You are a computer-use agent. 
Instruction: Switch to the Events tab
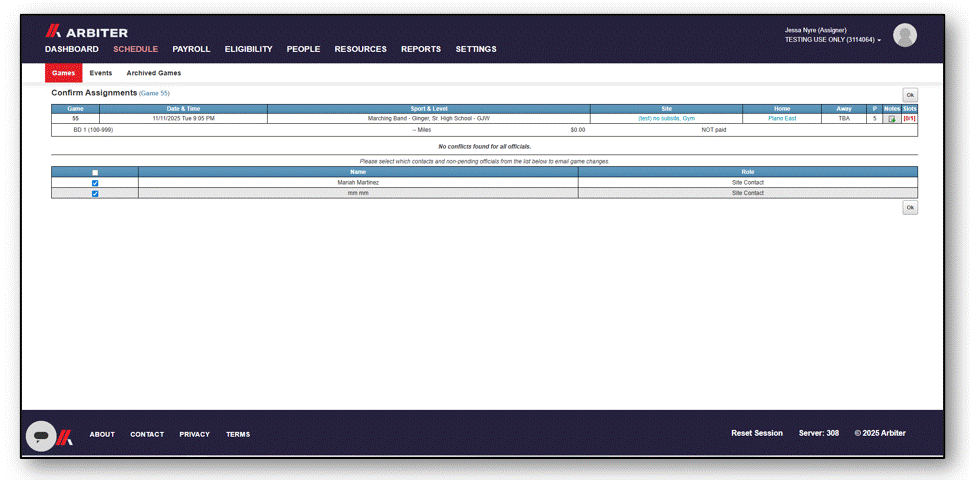(x=101, y=73)
